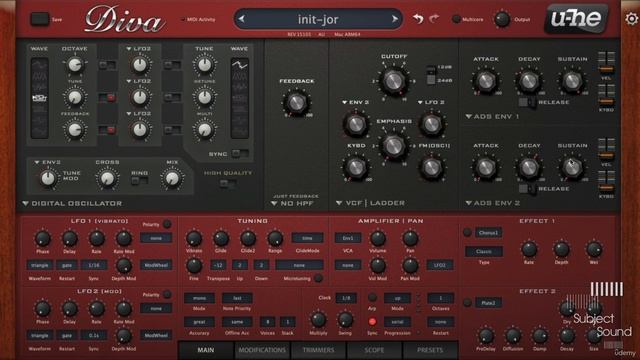Click the LFO 1 Rate knob

[x=96, y=238]
